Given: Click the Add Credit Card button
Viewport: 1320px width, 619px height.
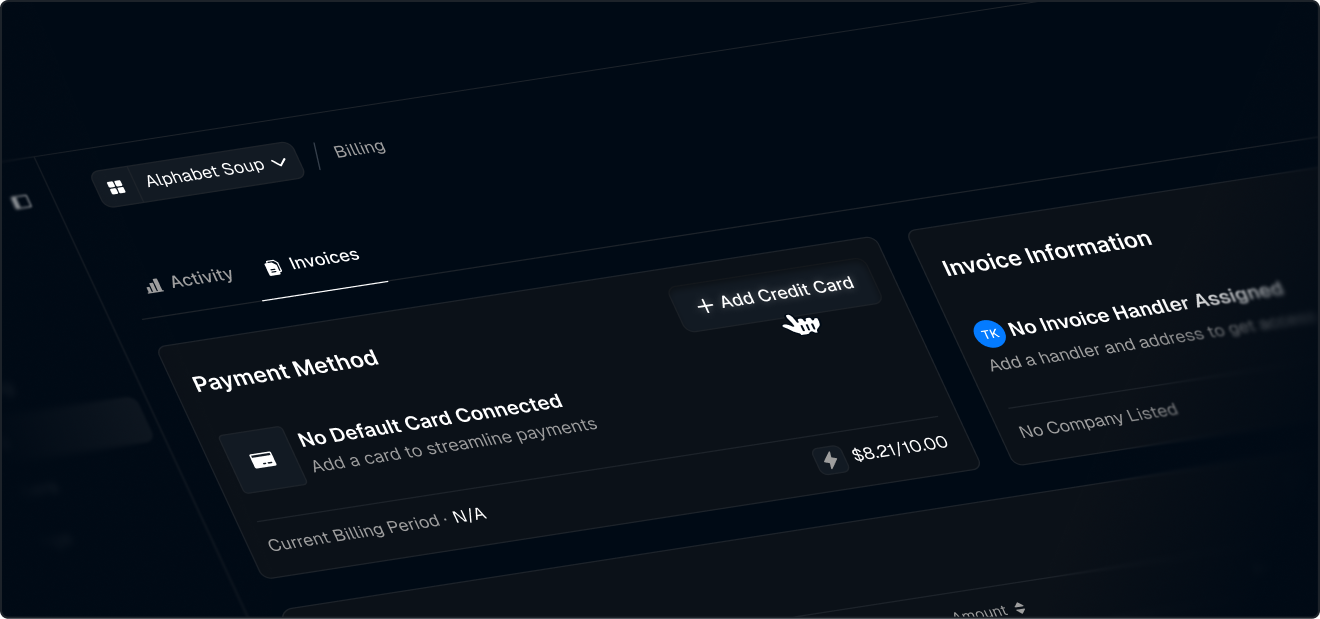Looking at the screenshot, I should (776, 293).
